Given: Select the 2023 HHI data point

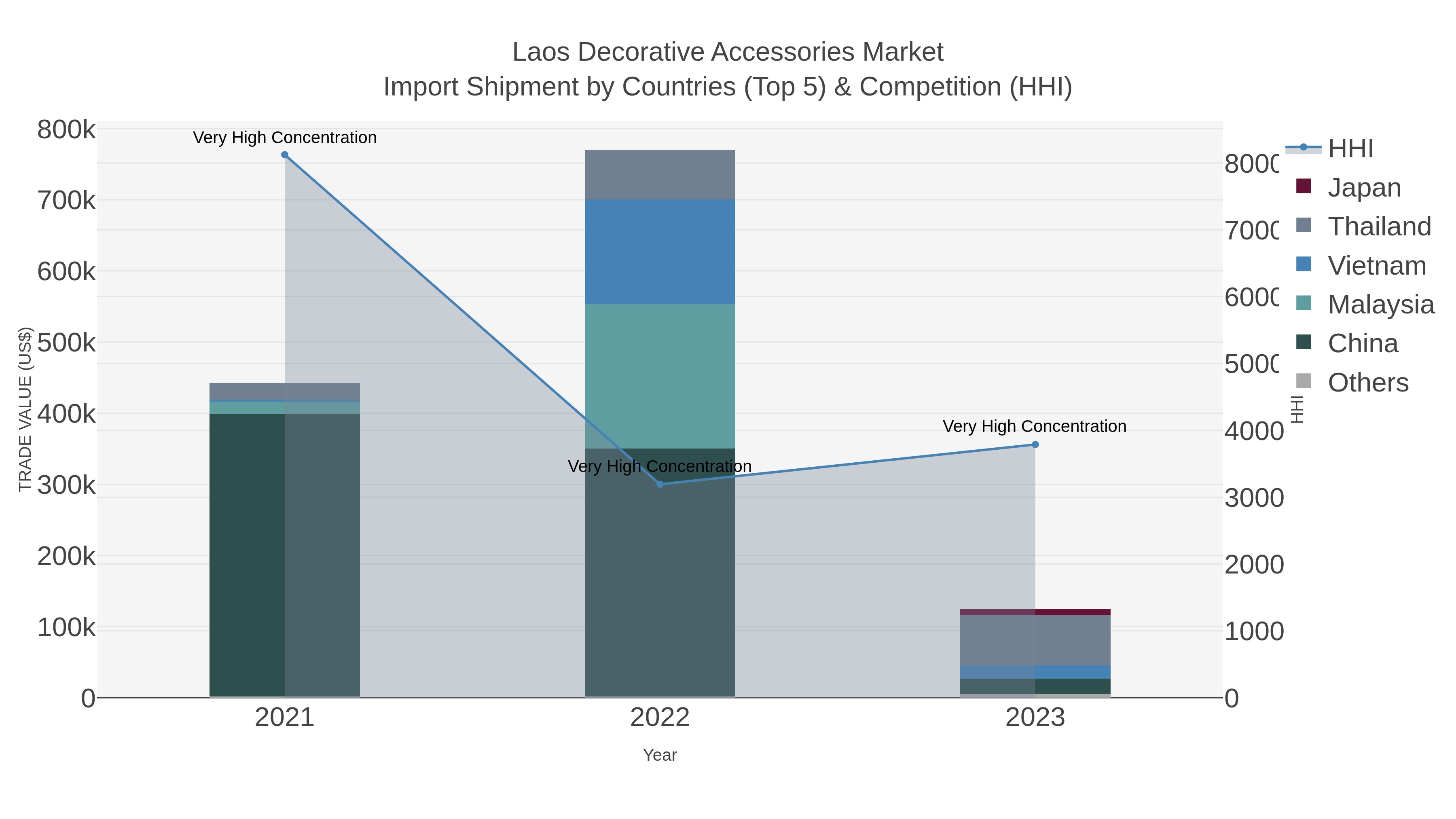Looking at the screenshot, I should click(1035, 445).
